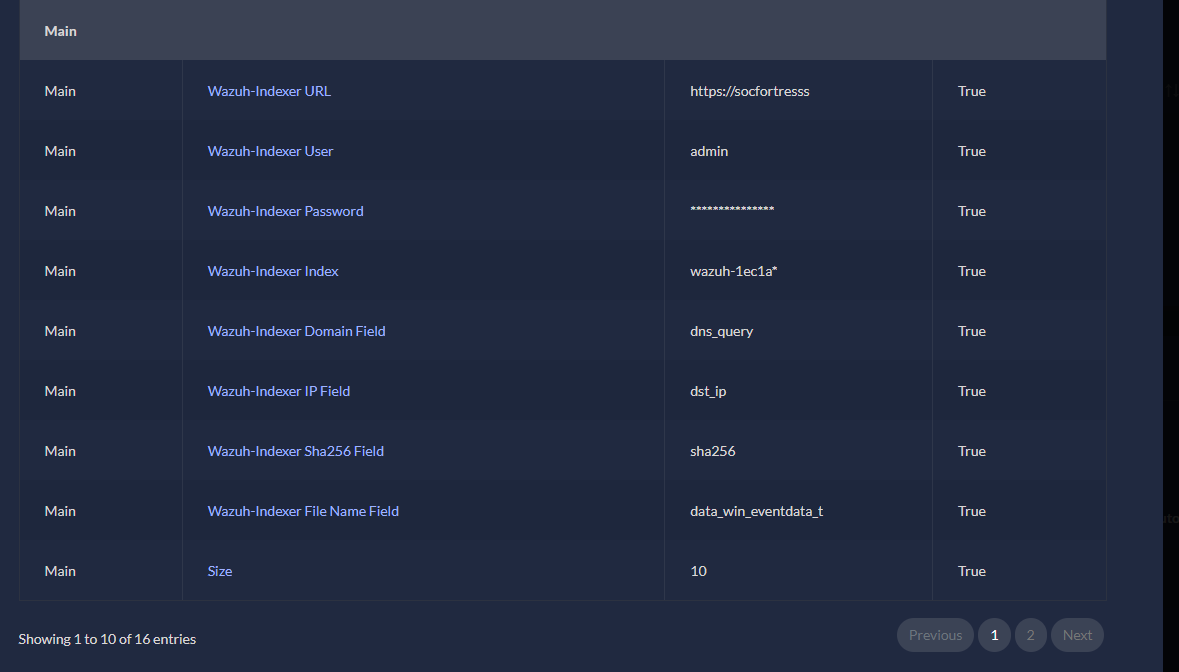Click 'True' in the Wazuh-Indexer User row

point(971,151)
